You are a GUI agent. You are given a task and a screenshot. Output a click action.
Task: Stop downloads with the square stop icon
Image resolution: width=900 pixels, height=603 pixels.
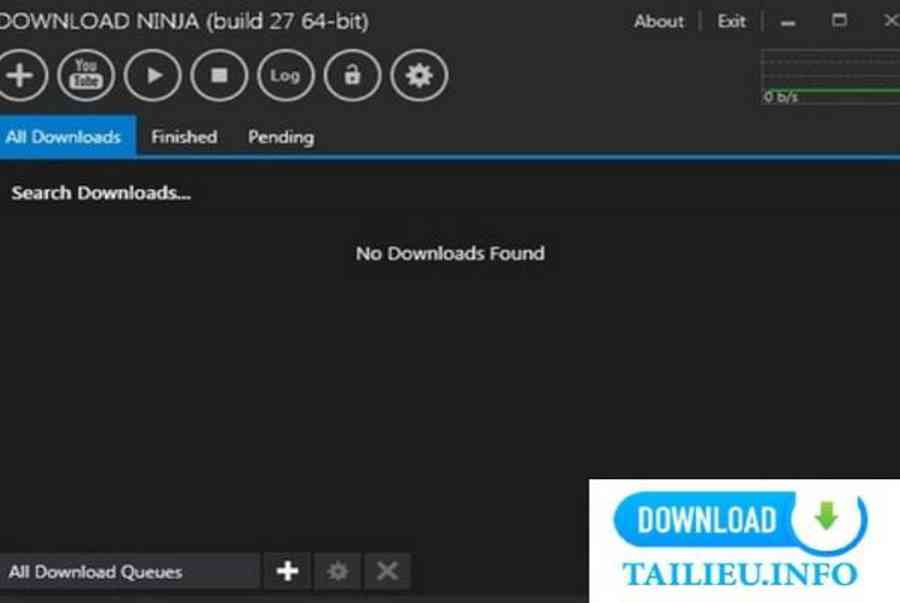tap(219, 75)
